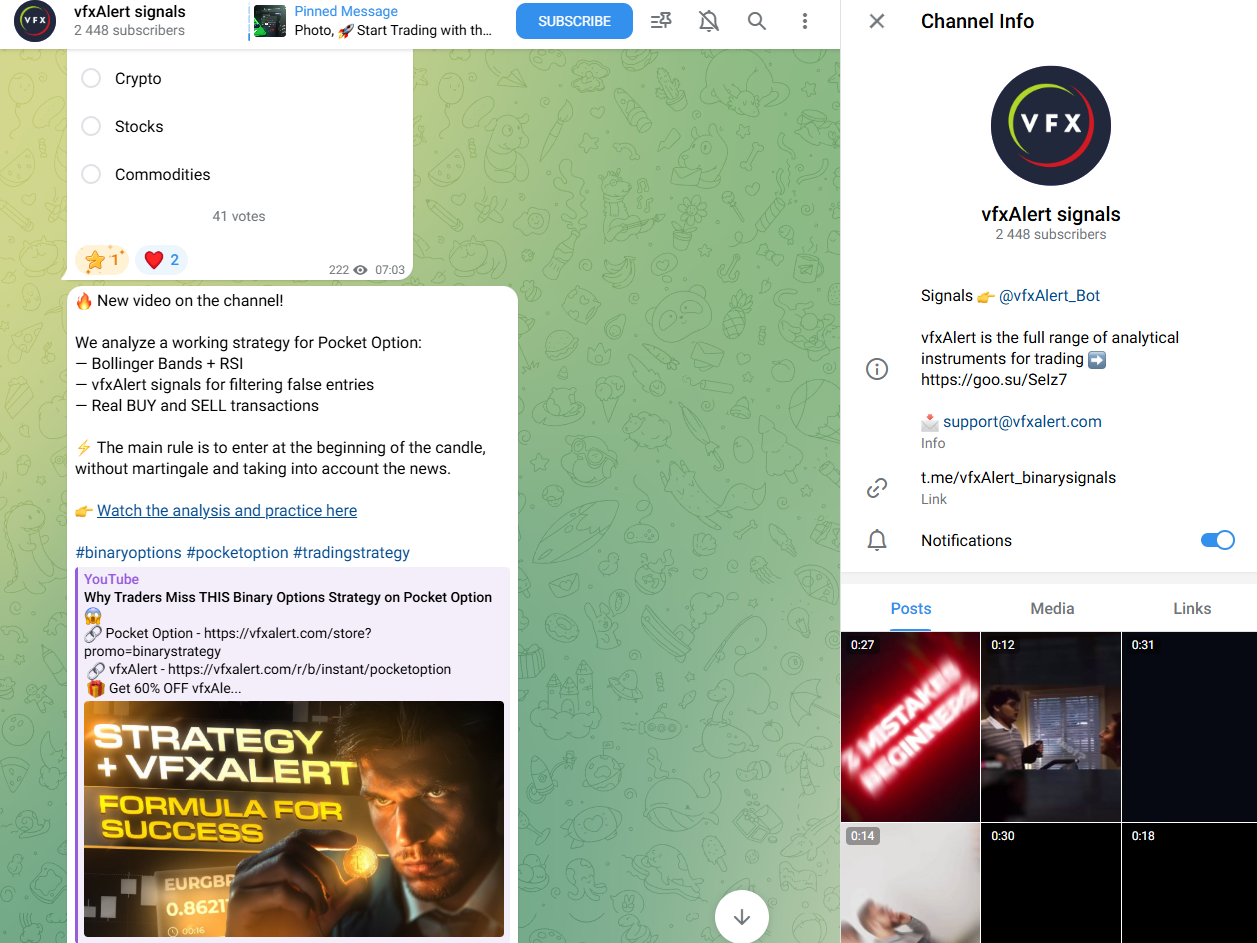Image resolution: width=1257 pixels, height=943 pixels.
Task: Click the scroll-to-bottom arrow button
Action: pyautogui.click(x=742, y=916)
